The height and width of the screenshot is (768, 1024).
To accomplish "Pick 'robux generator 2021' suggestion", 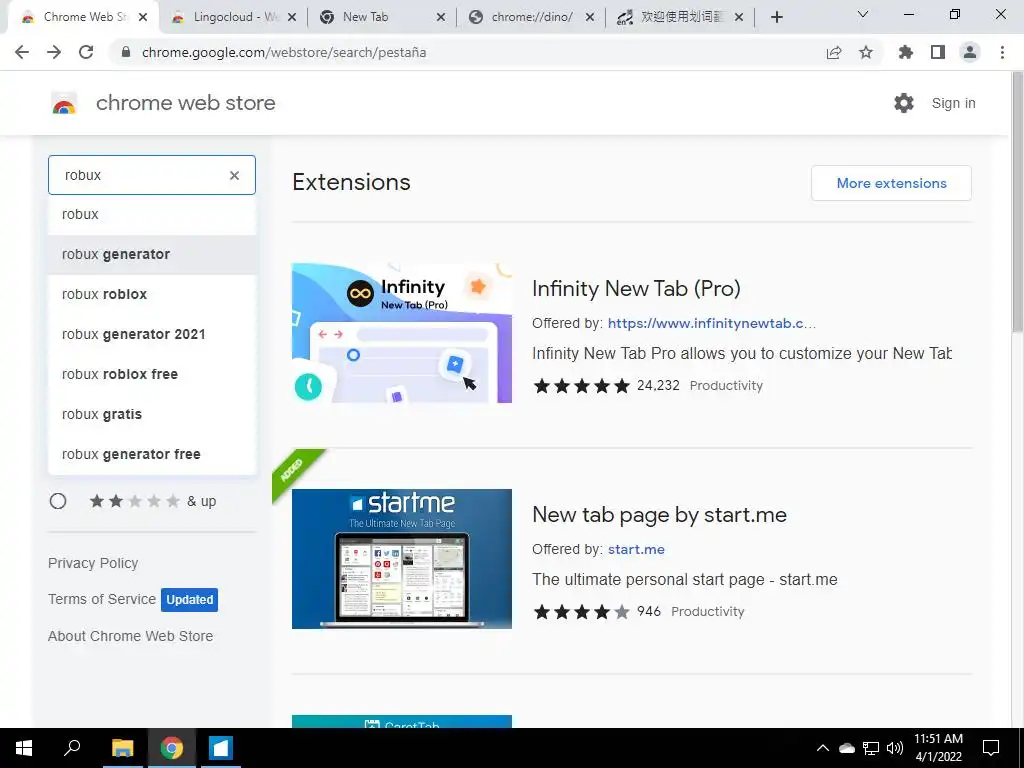I will click(x=152, y=334).
